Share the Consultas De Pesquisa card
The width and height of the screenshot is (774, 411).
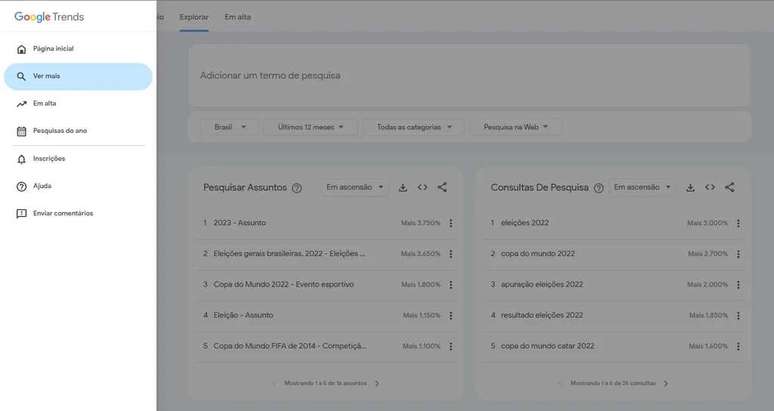tap(730, 187)
